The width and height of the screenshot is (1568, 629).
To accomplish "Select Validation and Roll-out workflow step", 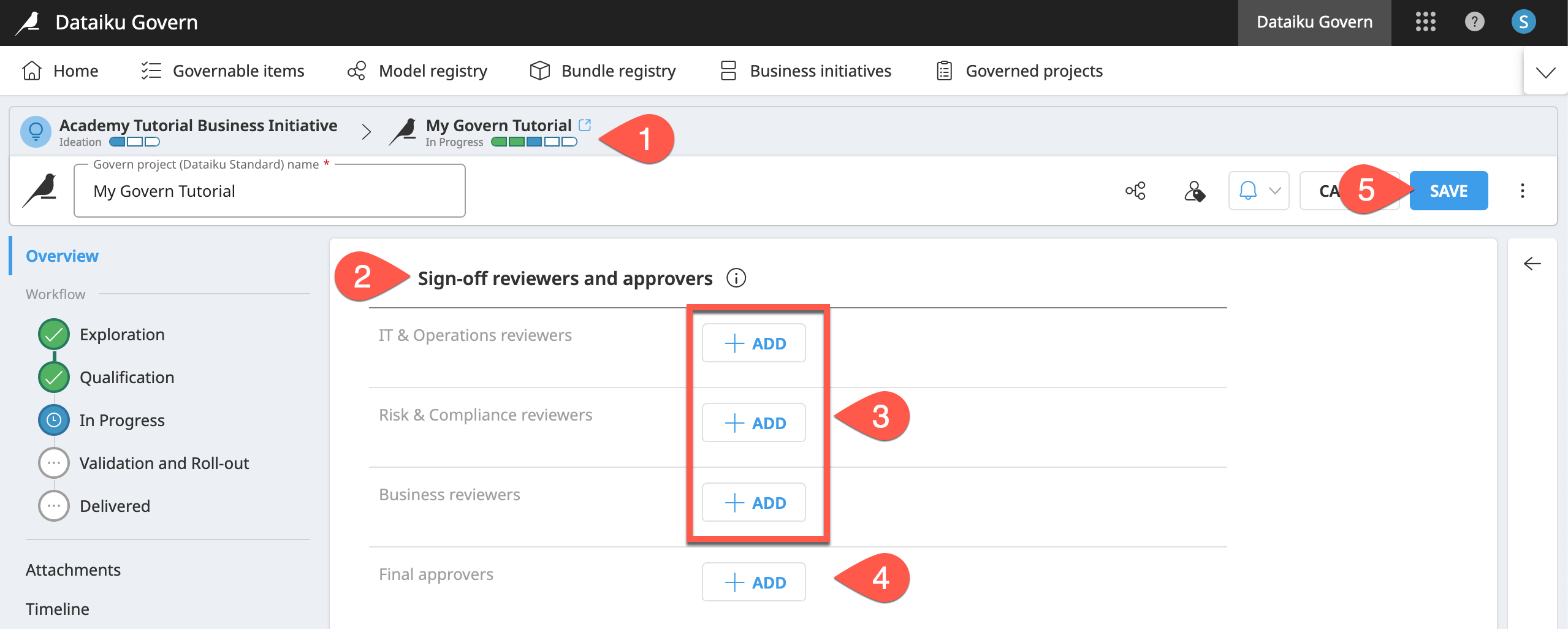I will coord(164,463).
